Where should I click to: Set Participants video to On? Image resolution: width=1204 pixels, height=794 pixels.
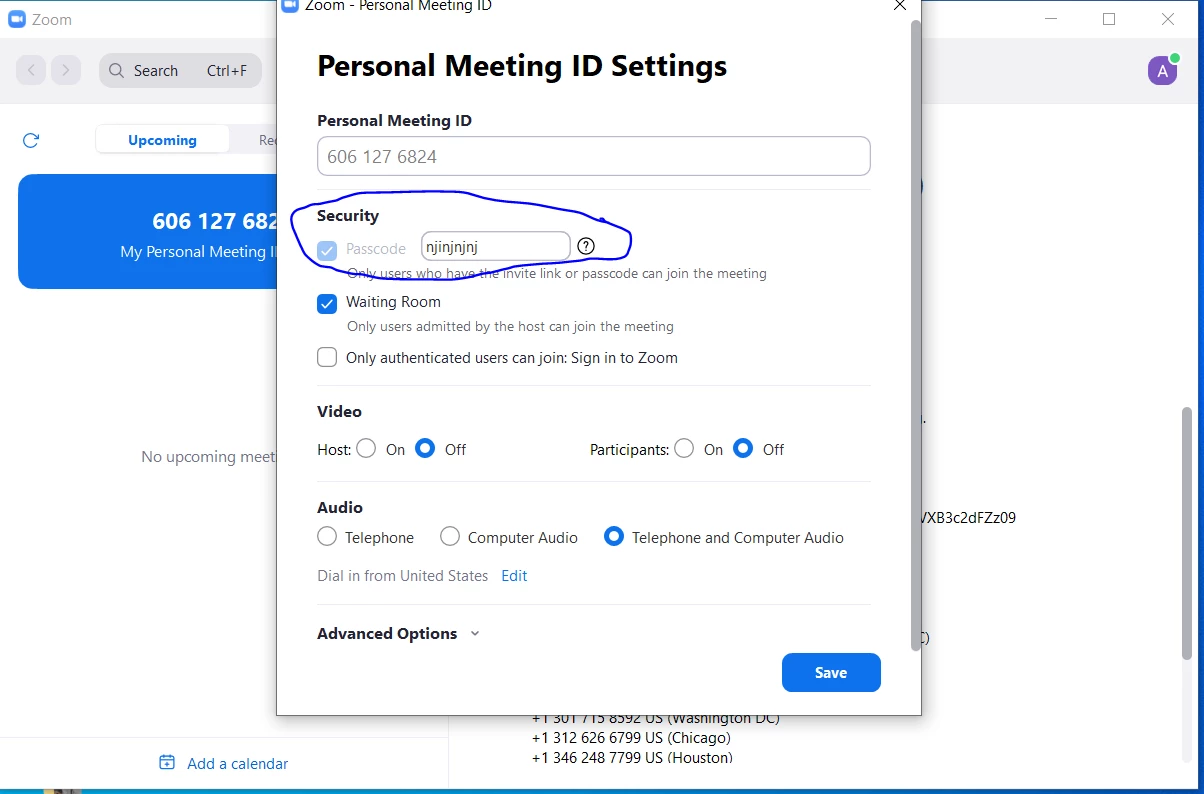tap(684, 449)
